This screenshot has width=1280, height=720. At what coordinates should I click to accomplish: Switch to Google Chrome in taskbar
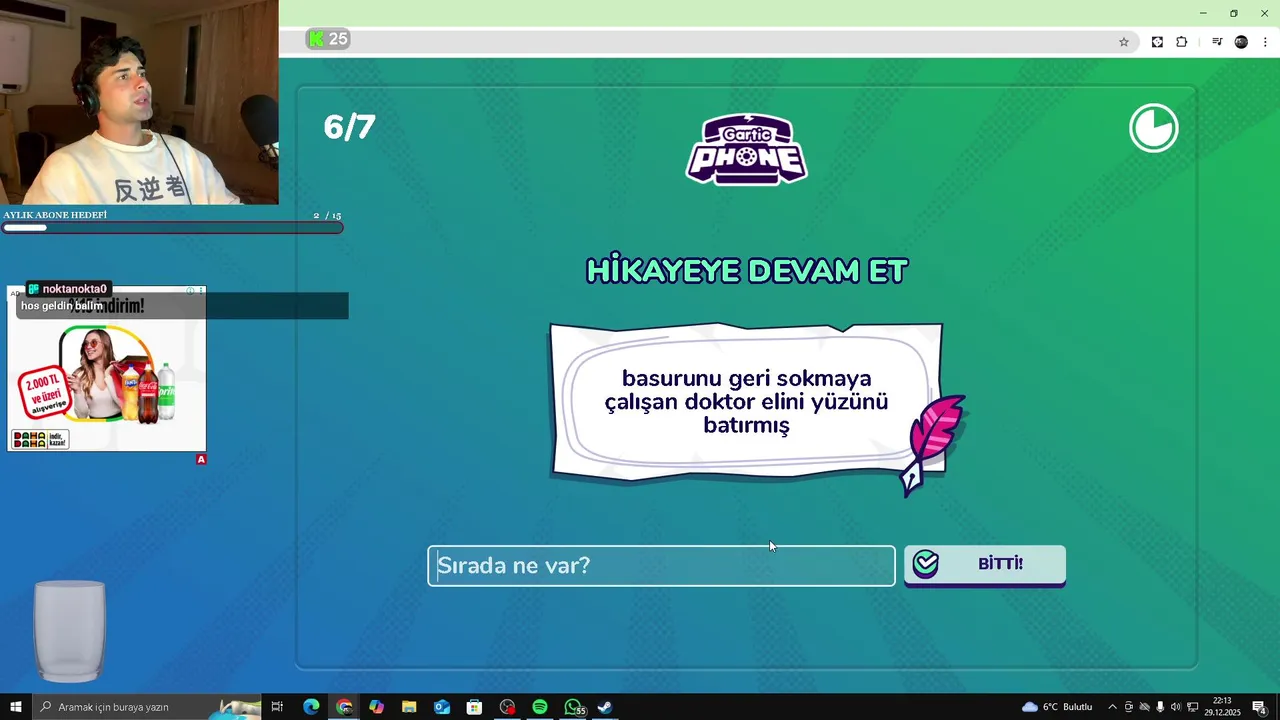coord(344,707)
